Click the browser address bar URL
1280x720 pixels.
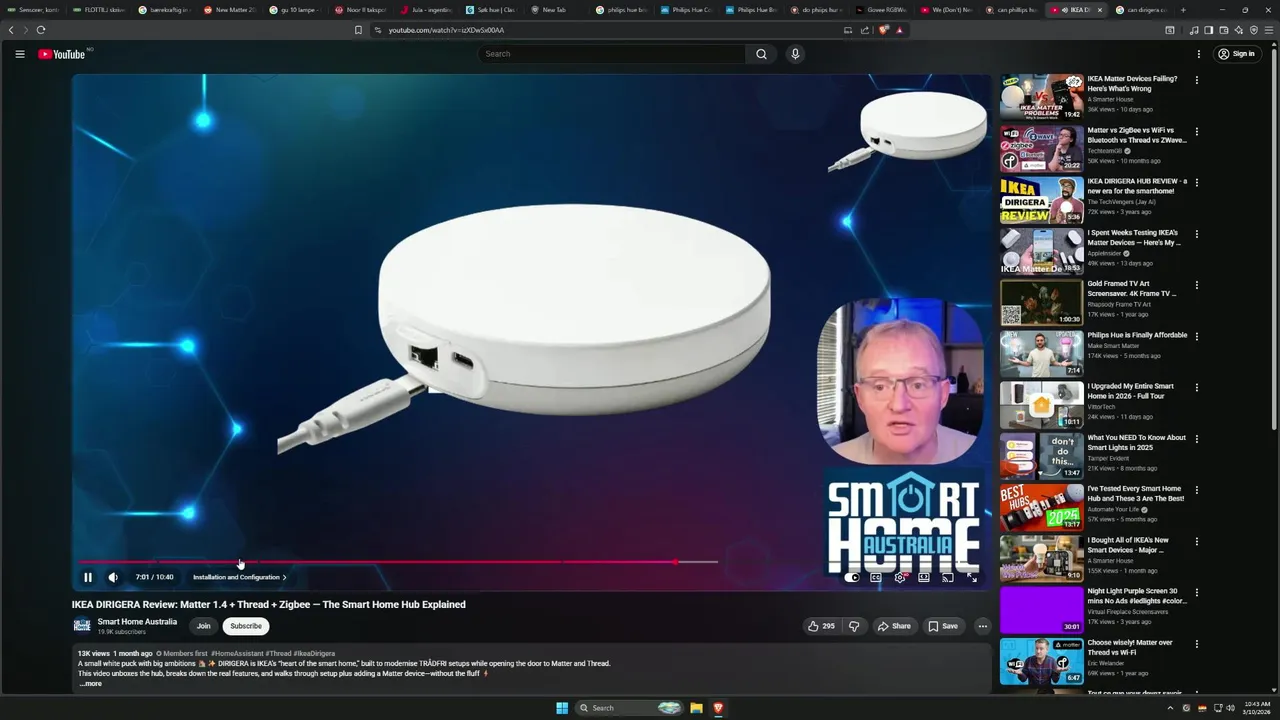click(x=446, y=30)
